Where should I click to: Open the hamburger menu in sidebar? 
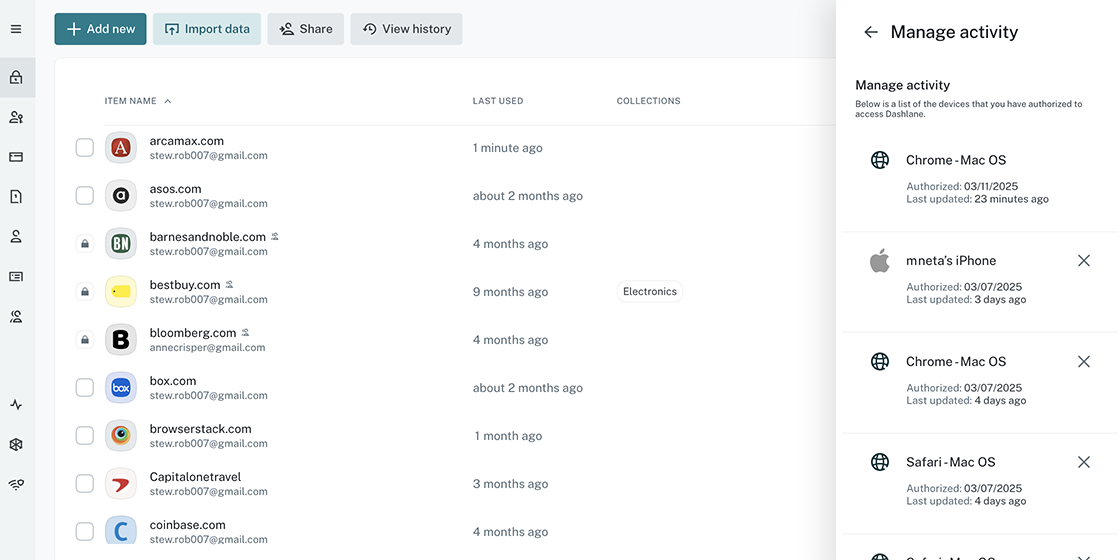16,29
